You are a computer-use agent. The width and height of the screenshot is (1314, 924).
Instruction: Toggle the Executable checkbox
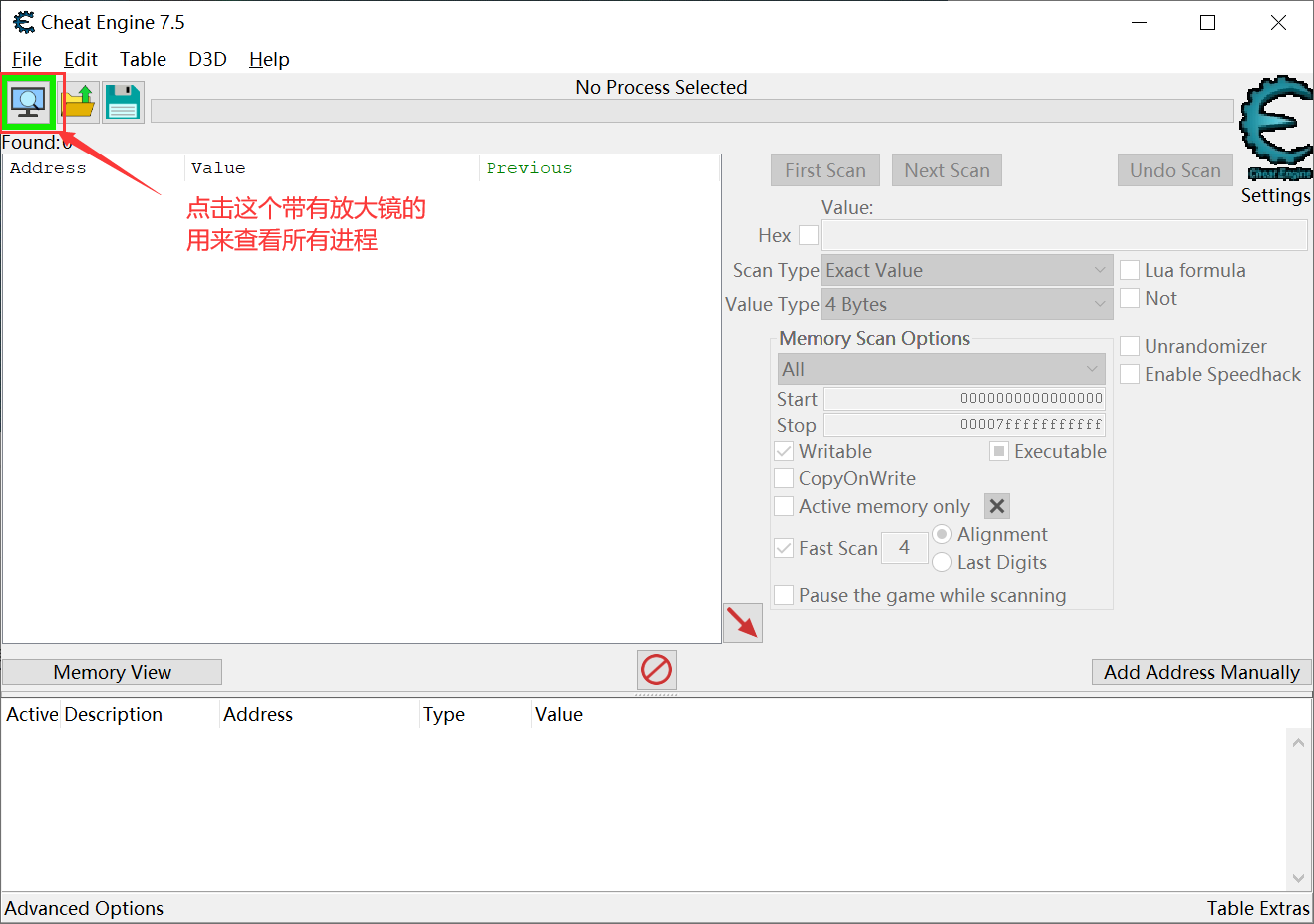click(999, 451)
